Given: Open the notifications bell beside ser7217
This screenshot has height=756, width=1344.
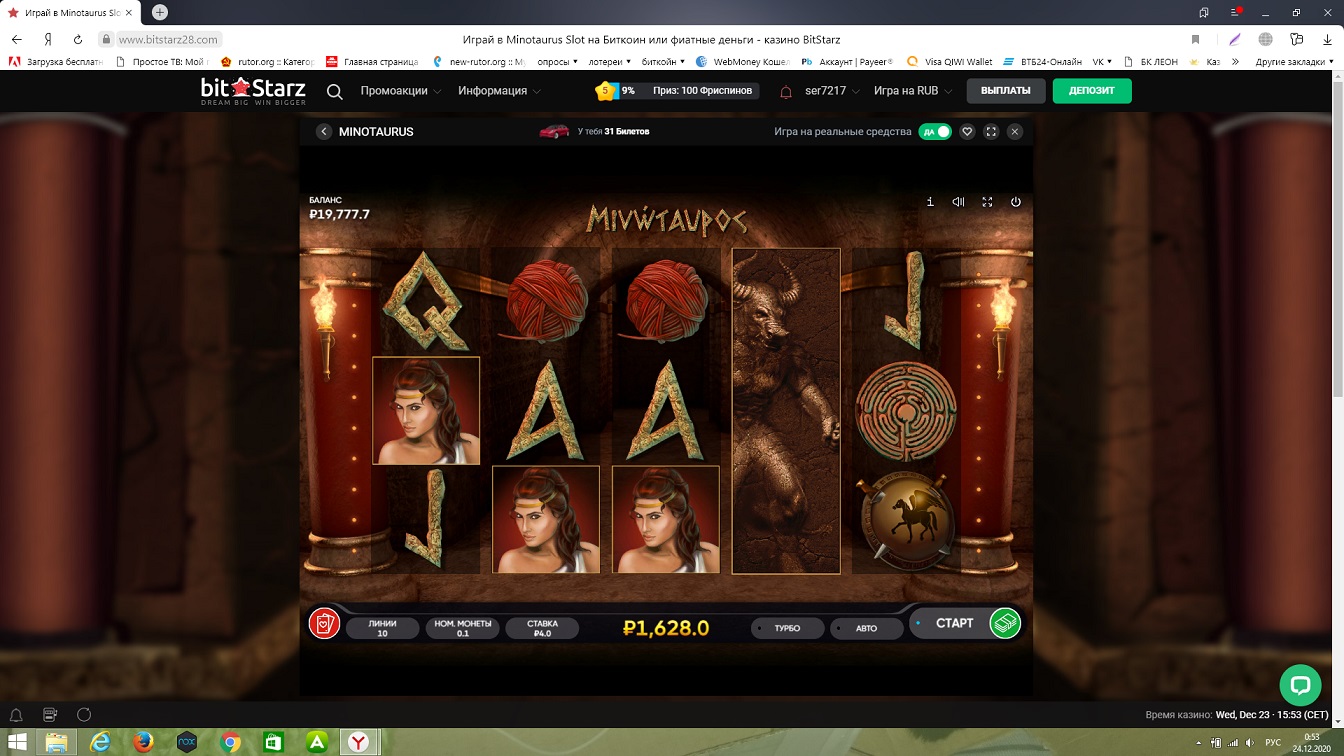Looking at the screenshot, I should (786, 91).
